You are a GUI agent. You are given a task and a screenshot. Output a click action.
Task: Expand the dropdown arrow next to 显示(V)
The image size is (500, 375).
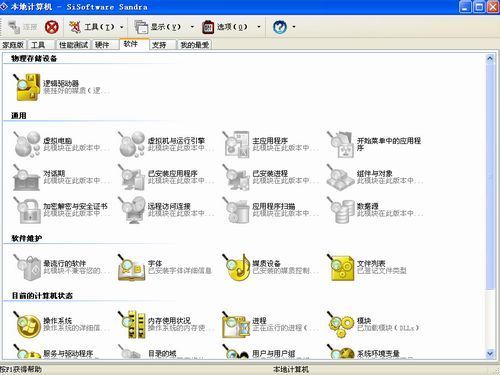pyautogui.click(x=192, y=27)
